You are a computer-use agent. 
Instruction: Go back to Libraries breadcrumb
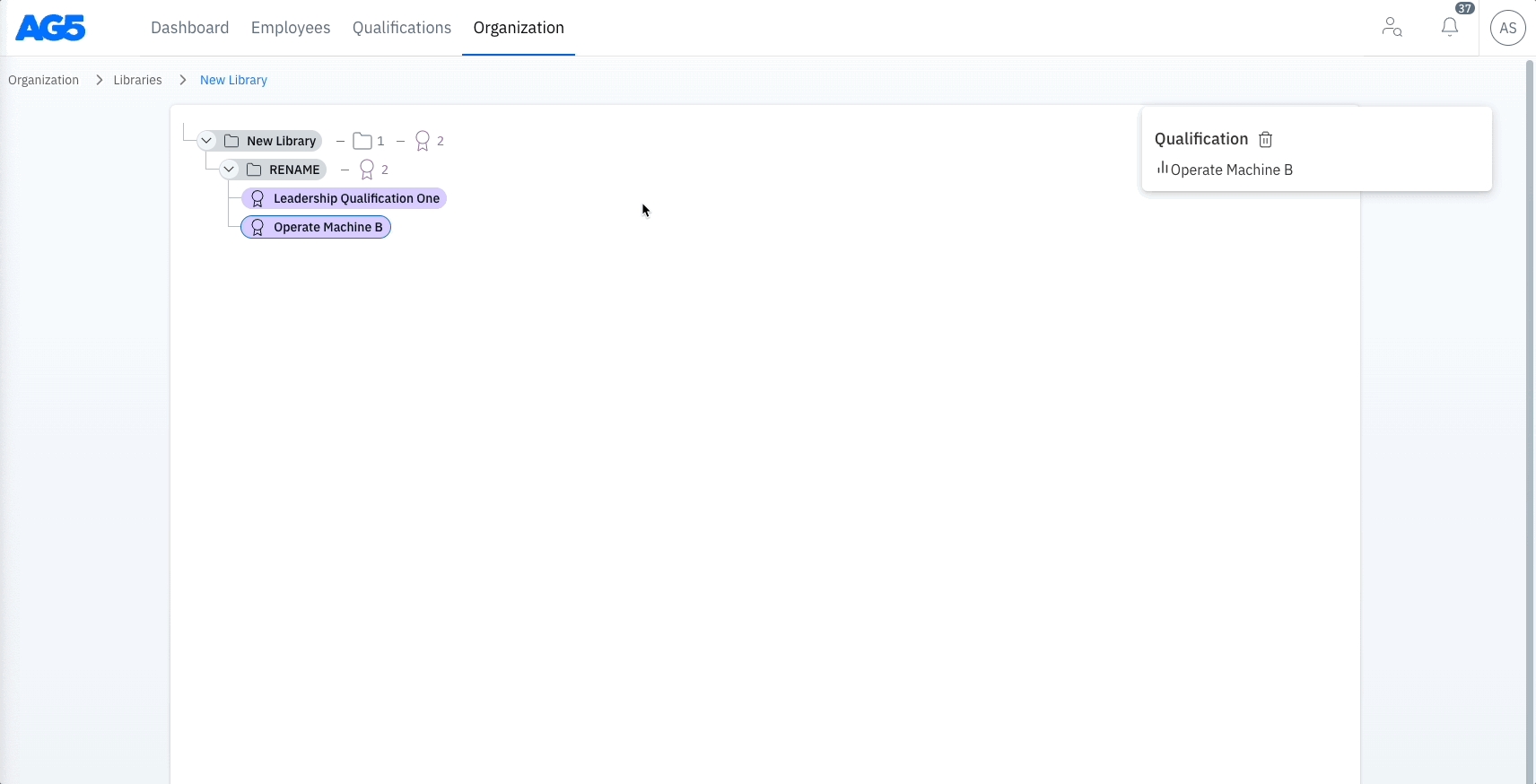tap(137, 80)
